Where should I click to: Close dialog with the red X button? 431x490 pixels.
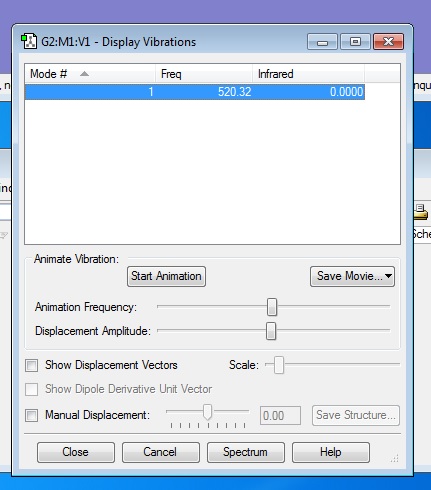click(x=389, y=42)
